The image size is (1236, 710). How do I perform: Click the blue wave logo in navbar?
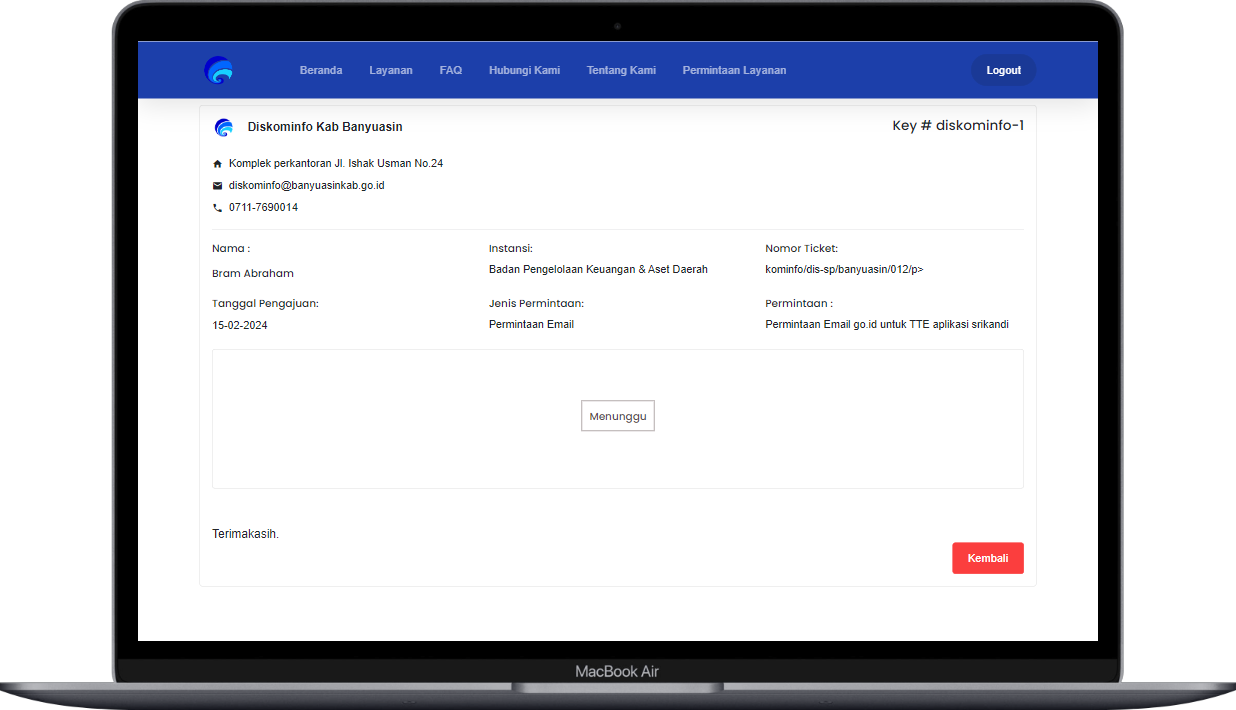click(218, 70)
